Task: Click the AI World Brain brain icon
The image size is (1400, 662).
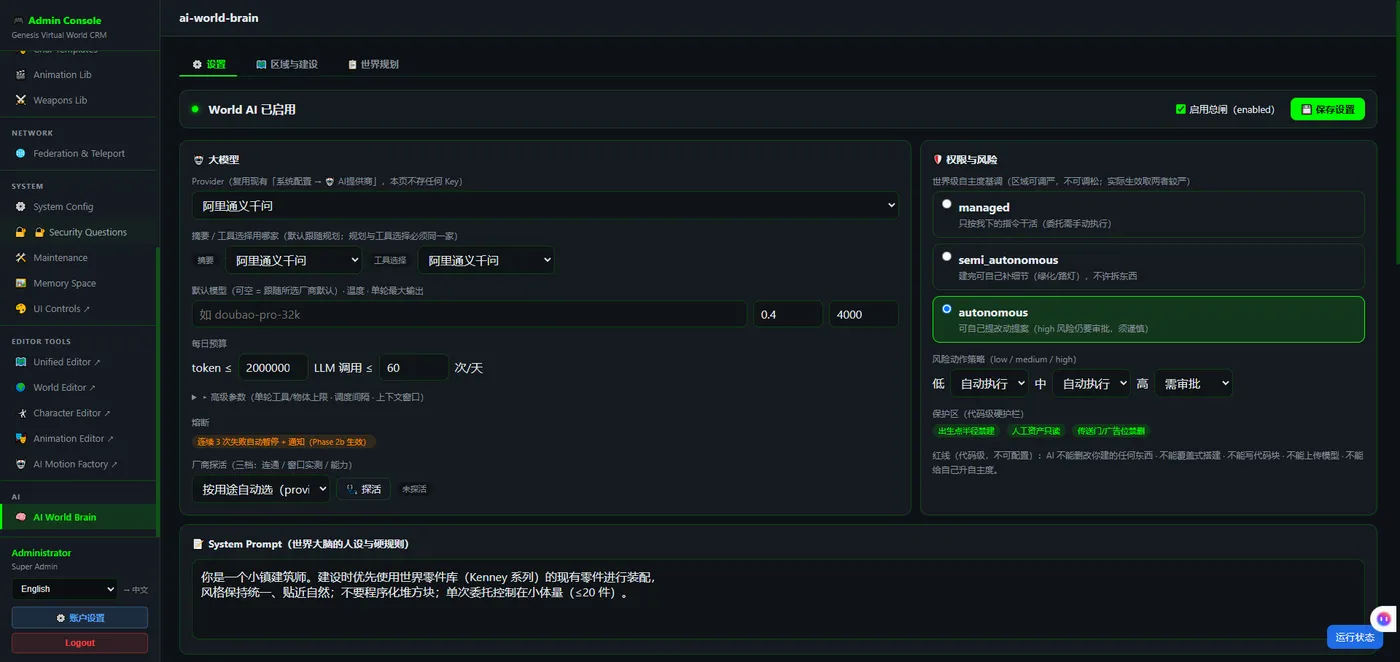Action: 22,517
